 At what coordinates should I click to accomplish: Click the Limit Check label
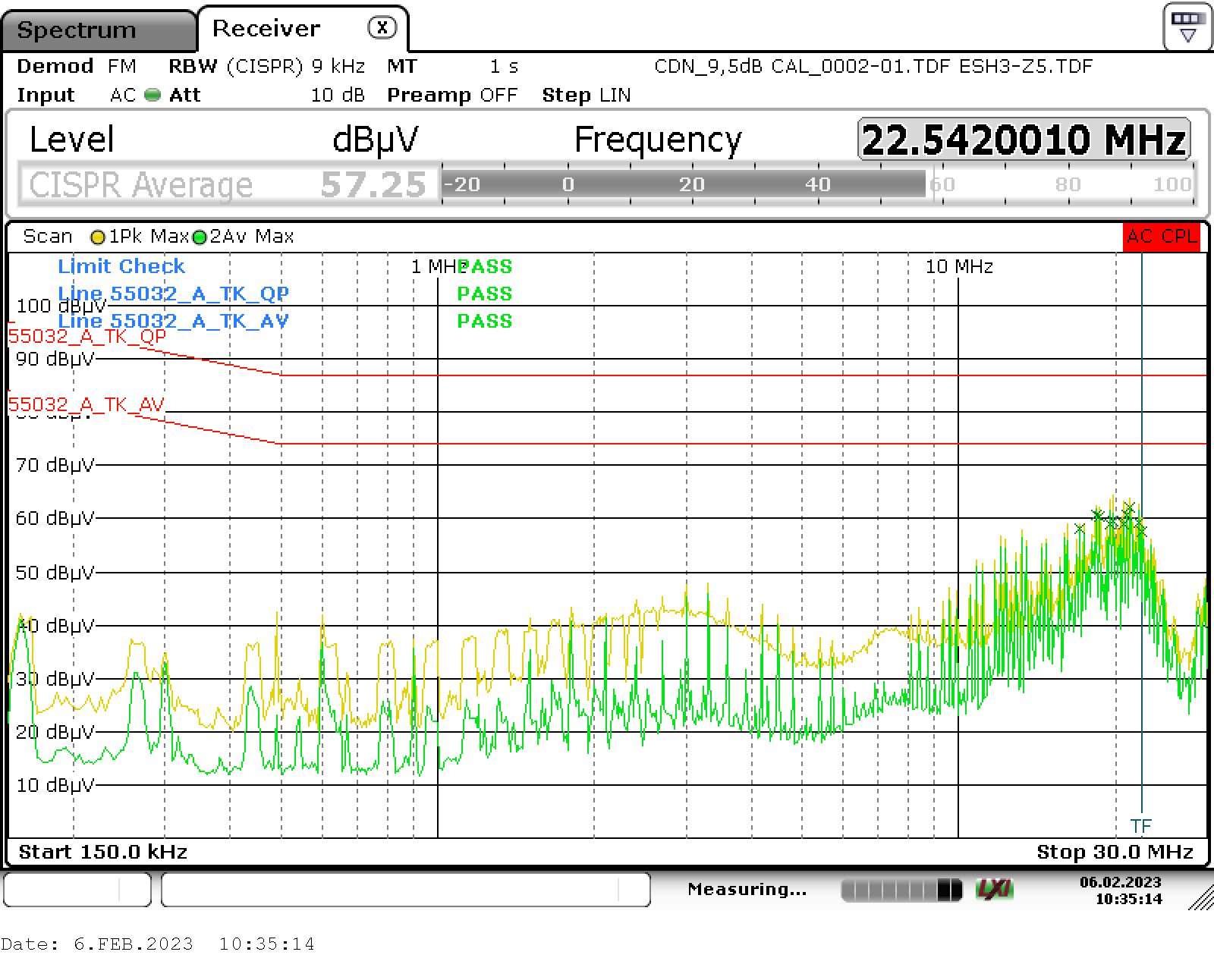pos(121,266)
